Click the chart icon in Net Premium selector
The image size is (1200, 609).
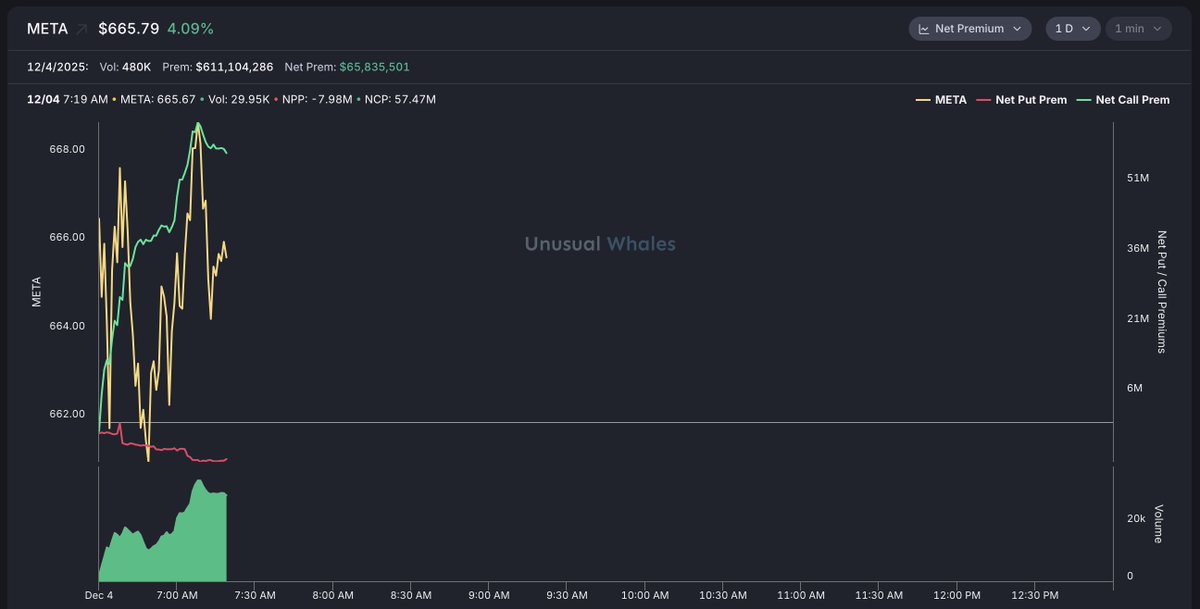[x=923, y=29]
